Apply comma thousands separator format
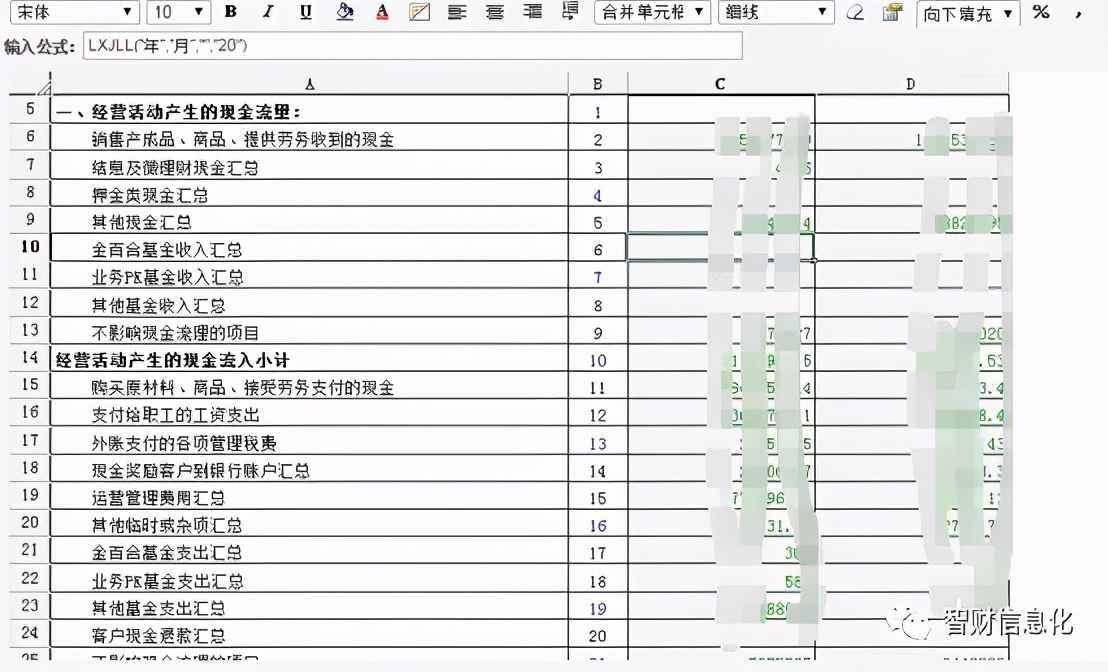Image resolution: width=1108 pixels, height=672 pixels. [1078, 13]
